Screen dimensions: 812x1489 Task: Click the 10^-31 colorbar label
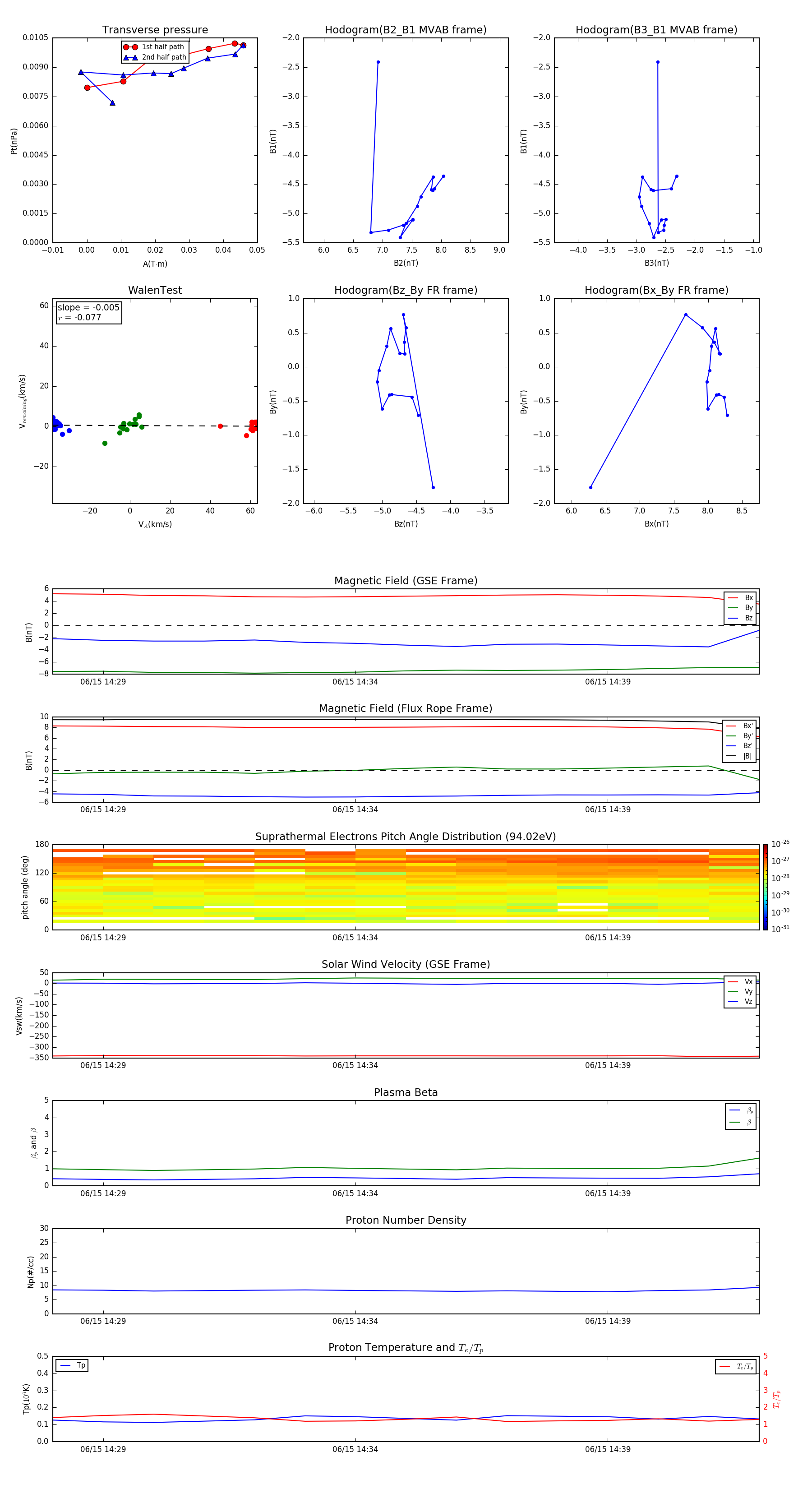click(x=780, y=929)
